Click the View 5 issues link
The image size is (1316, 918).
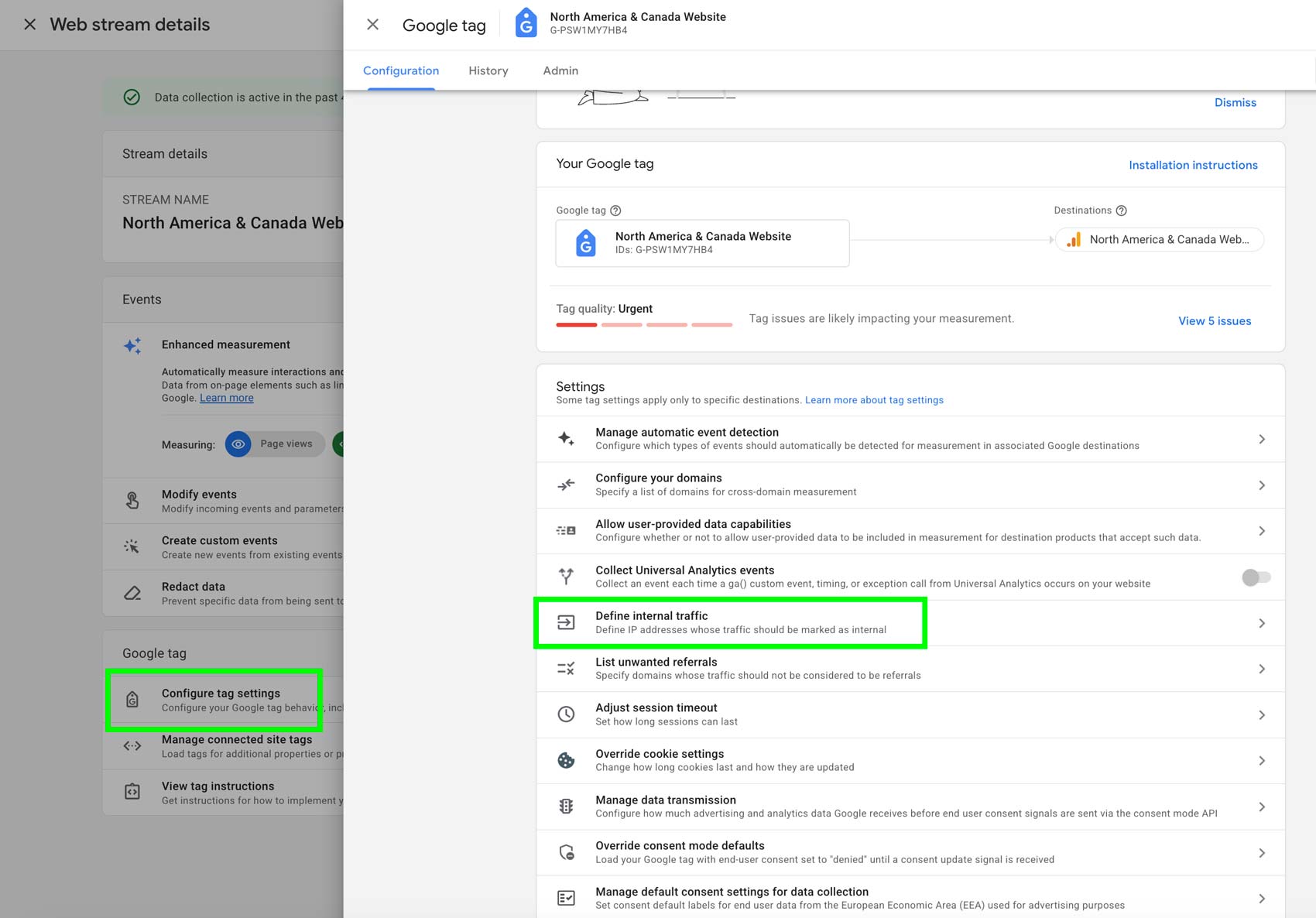coord(1214,320)
